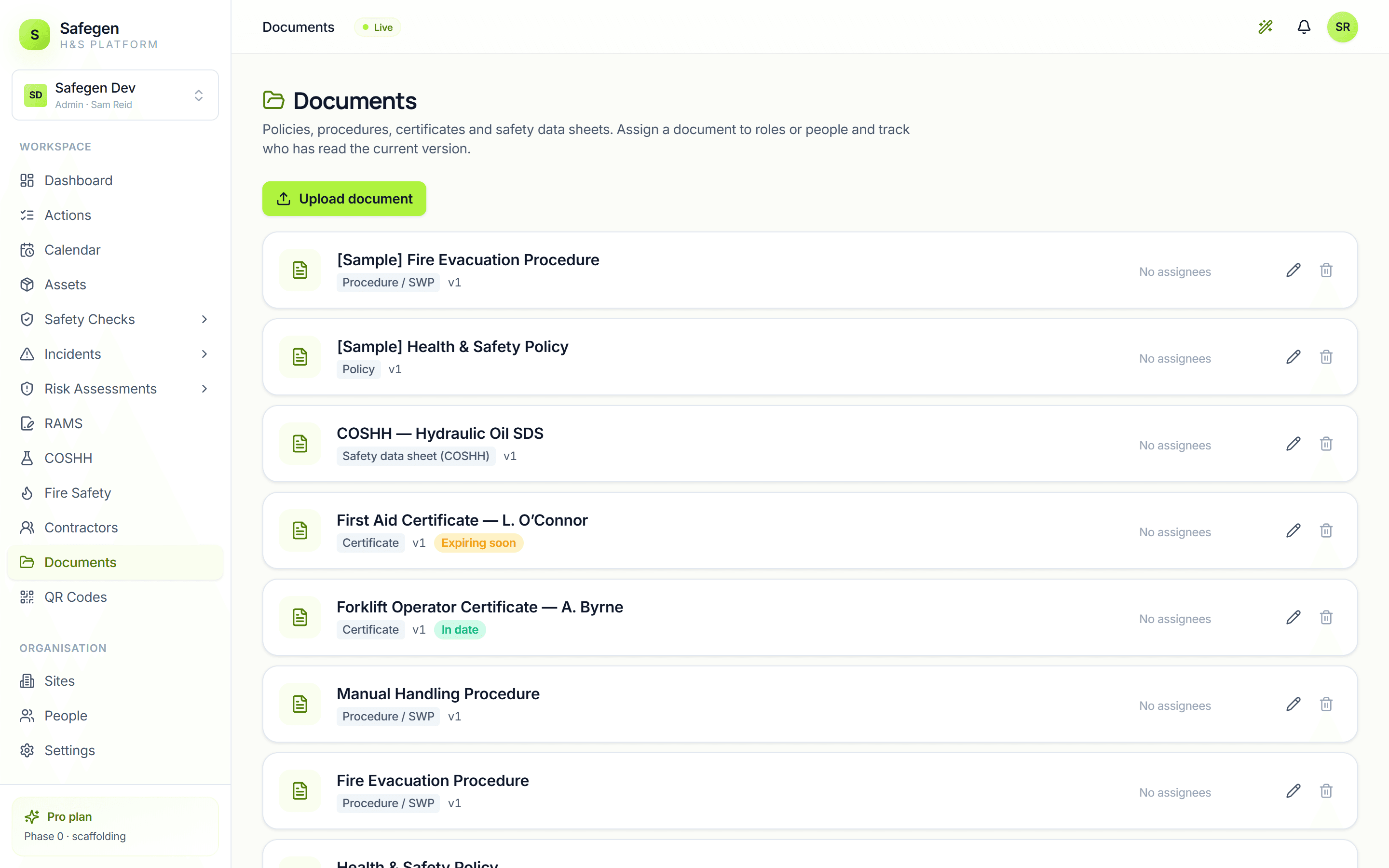Click Upload document button
The width and height of the screenshot is (1389, 868).
tap(344, 199)
